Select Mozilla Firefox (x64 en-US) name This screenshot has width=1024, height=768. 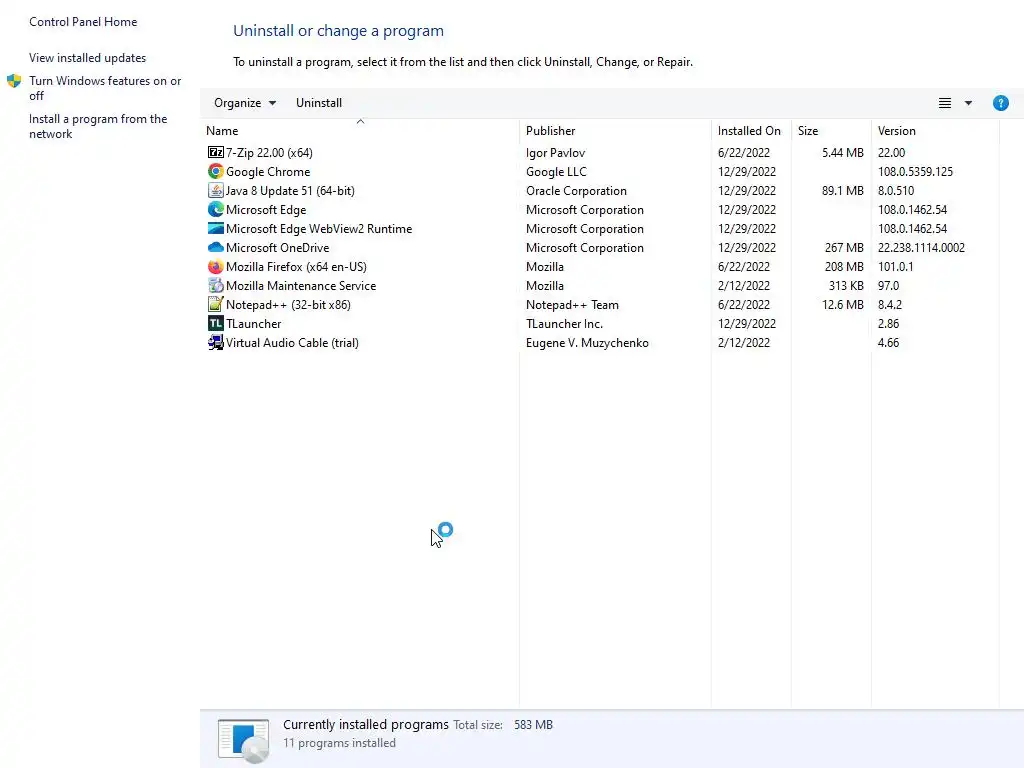[296, 266]
